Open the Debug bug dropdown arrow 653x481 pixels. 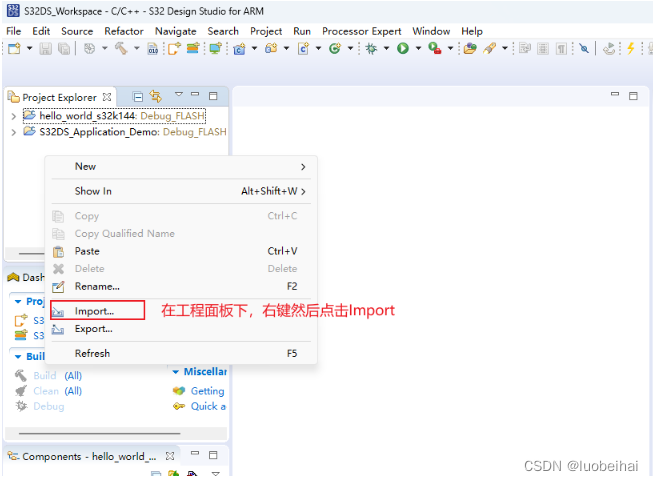[386, 48]
